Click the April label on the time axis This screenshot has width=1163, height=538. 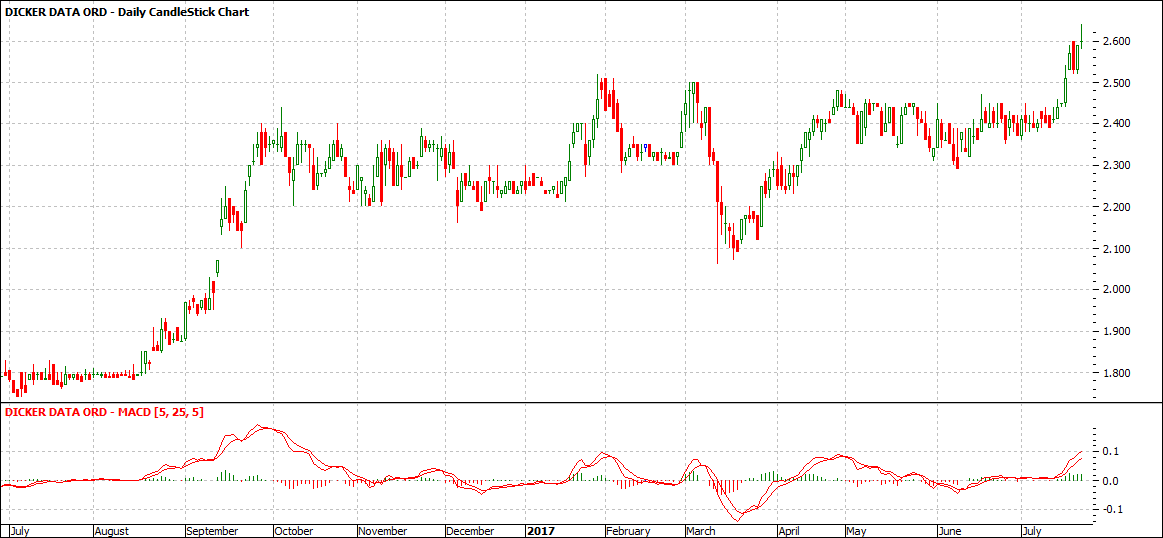[x=790, y=531]
